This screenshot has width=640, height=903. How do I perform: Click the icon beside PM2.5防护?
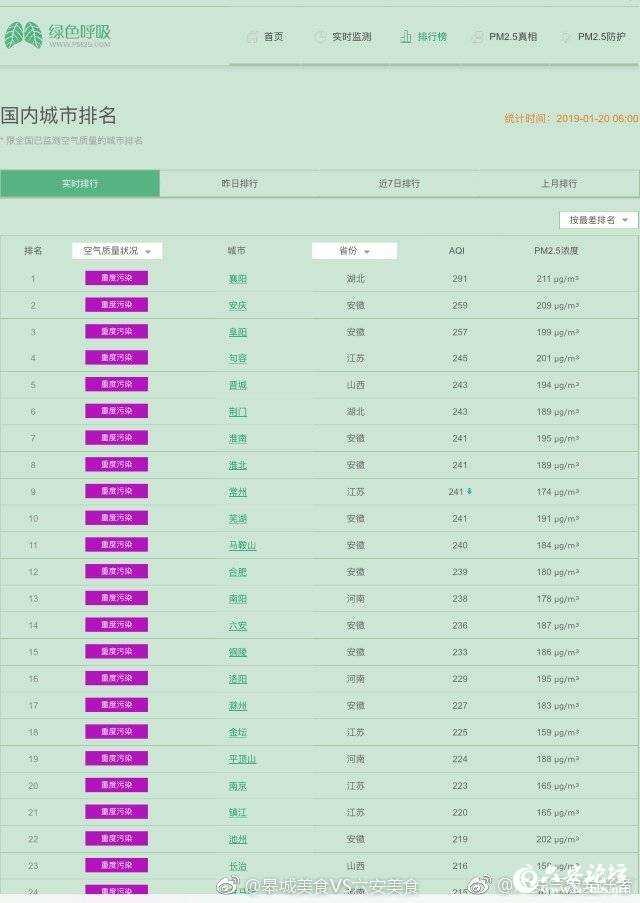(566, 37)
